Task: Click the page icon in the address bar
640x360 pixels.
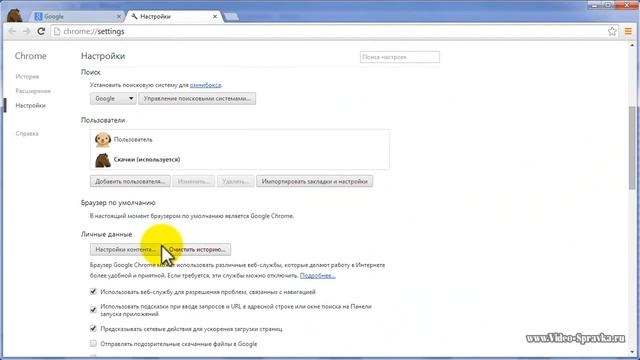Action: coord(57,31)
